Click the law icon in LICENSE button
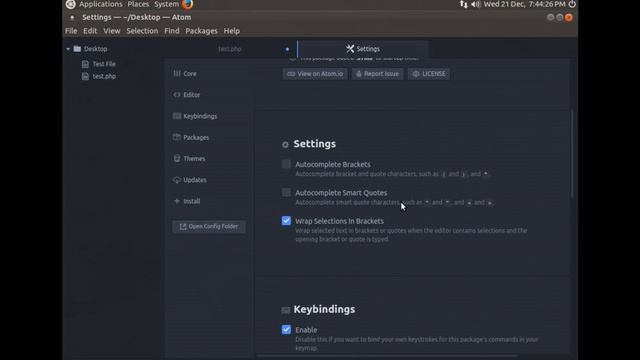The image size is (640, 360). coord(416,74)
